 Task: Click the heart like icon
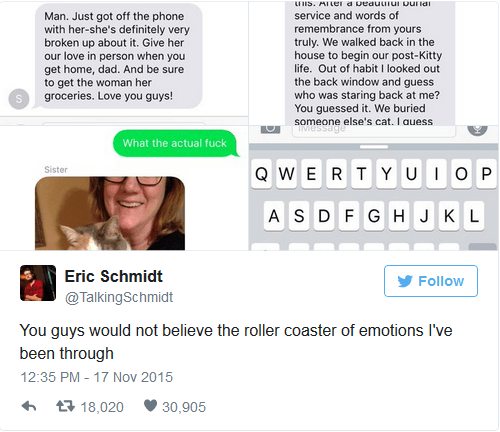tap(150, 406)
